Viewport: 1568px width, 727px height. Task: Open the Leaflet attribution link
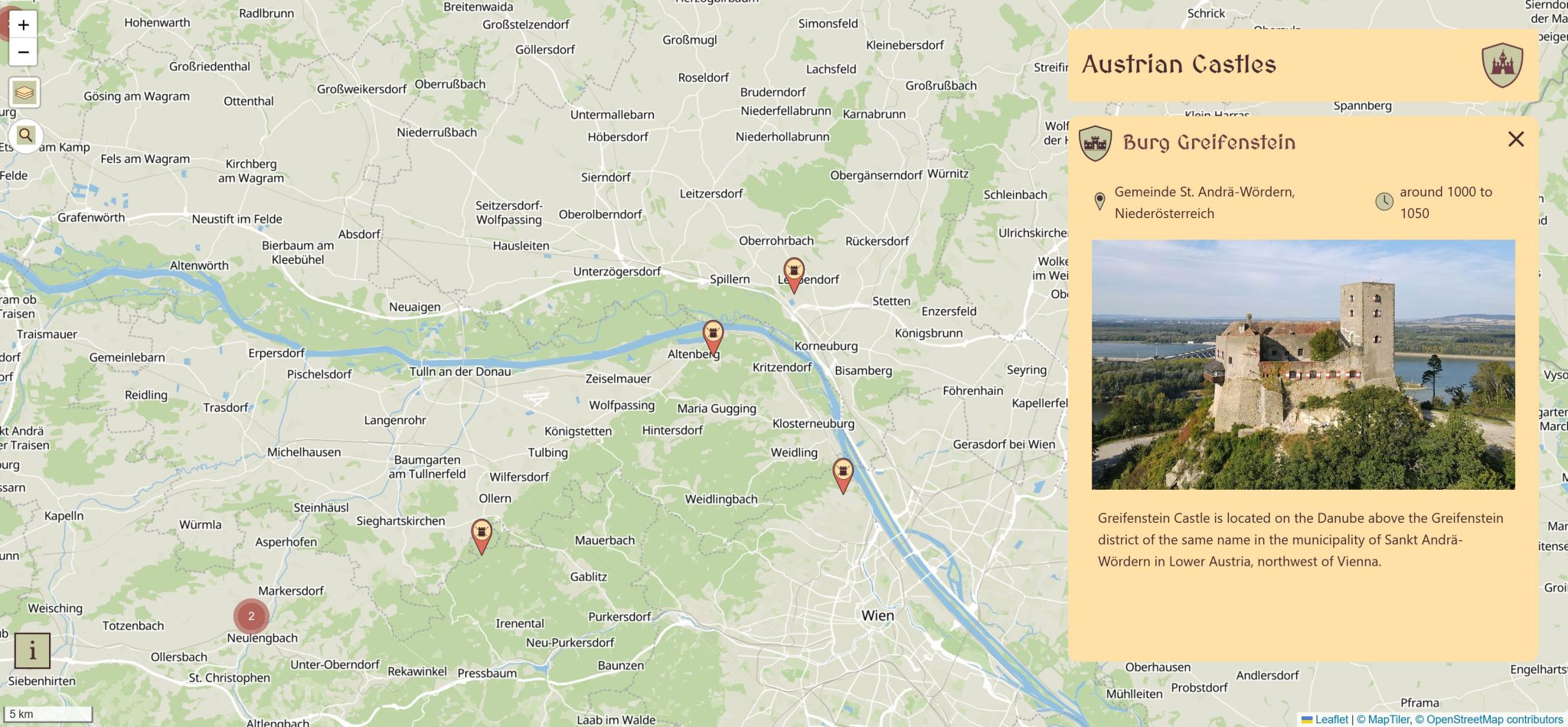[1330, 719]
